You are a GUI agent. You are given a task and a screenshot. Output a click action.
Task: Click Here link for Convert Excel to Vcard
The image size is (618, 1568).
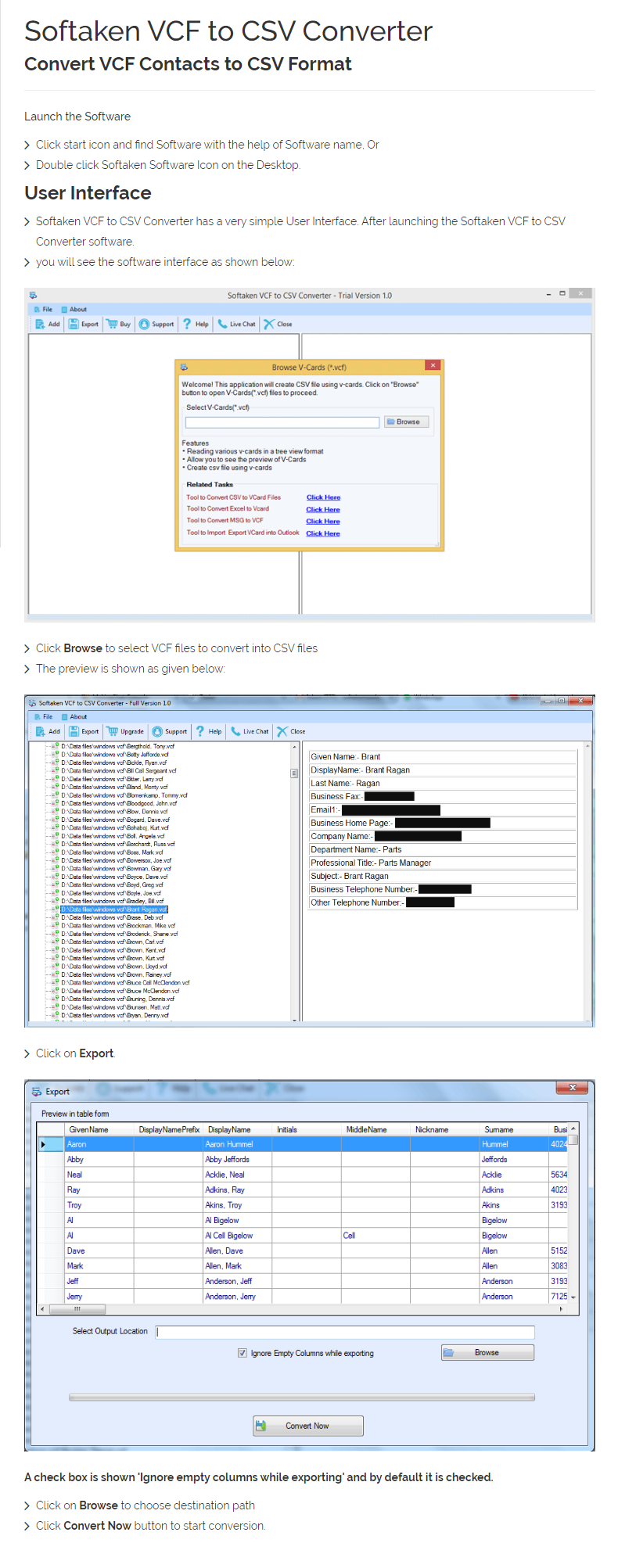click(323, 510)
